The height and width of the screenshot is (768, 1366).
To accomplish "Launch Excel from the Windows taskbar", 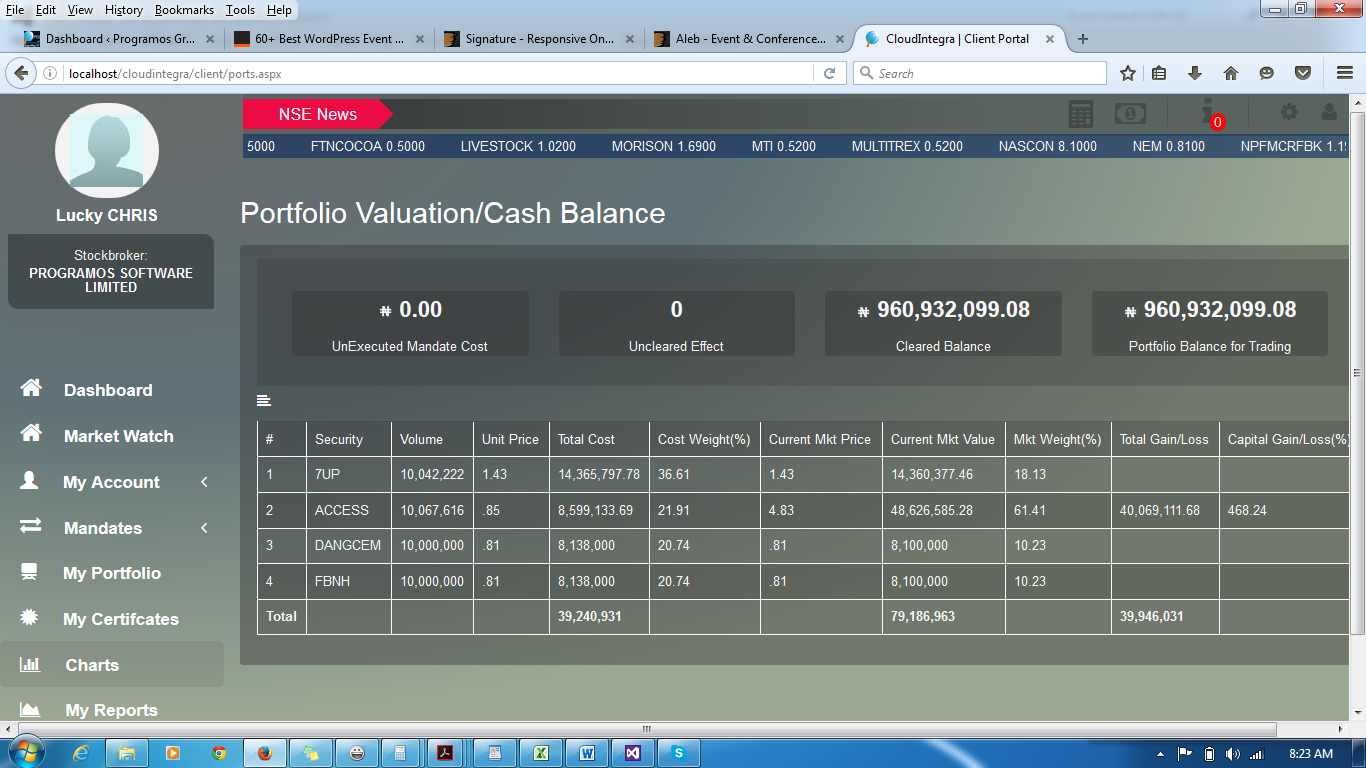I will pos(540,753).
